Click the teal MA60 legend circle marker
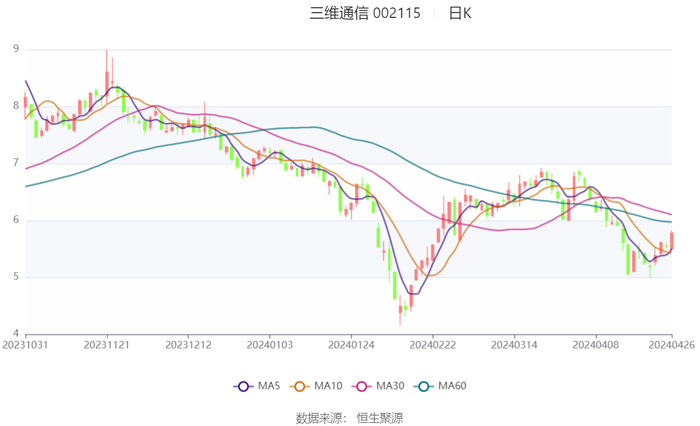 (423, 386)
